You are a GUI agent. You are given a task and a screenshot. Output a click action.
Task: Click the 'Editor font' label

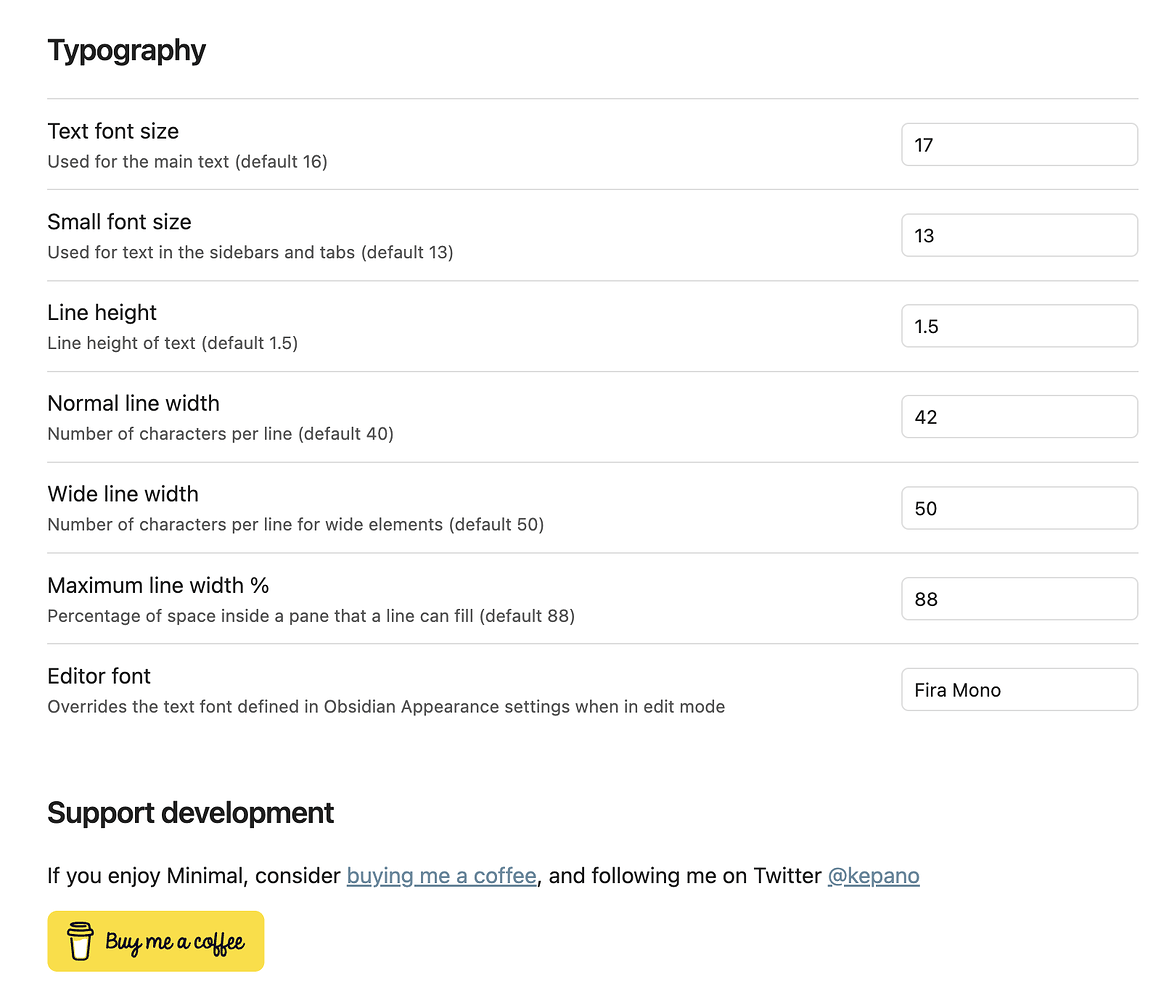[99, 677]
